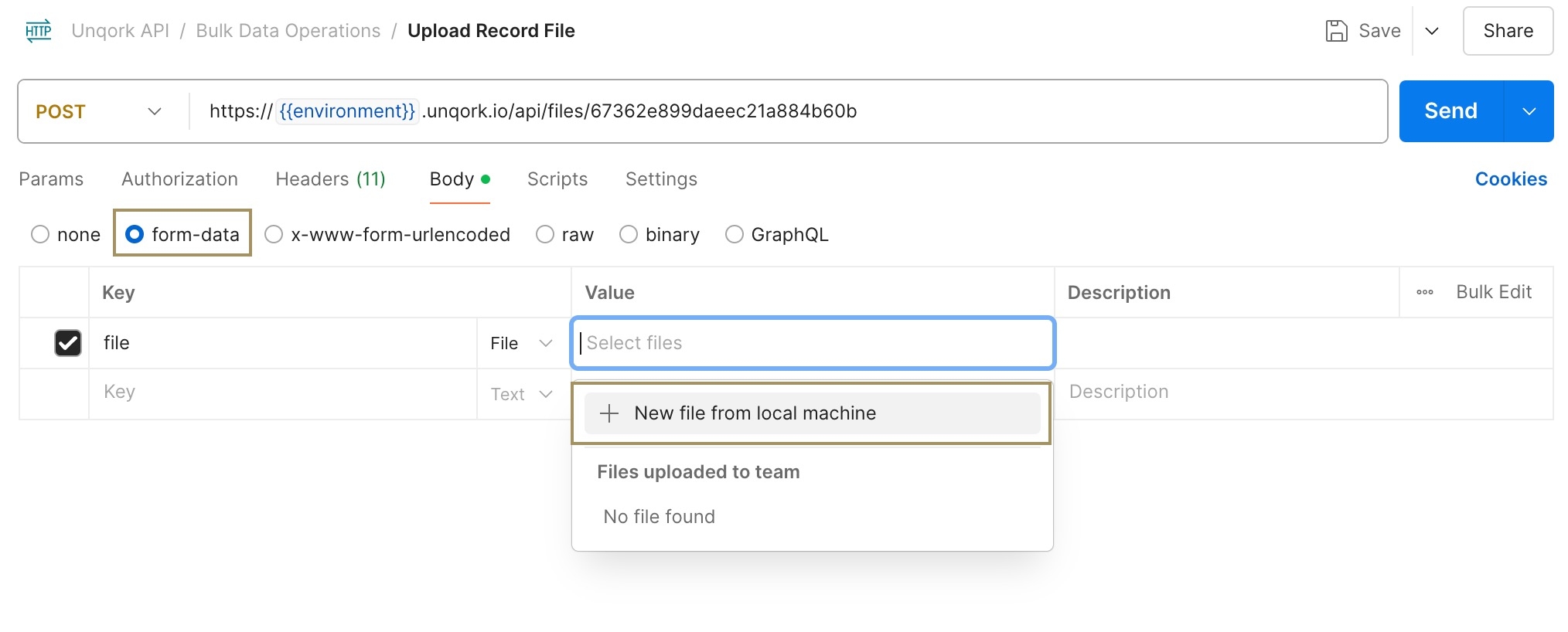Viewport: 1568px width, 632px height.
Task: Select the none body type
Action: [x=40, y=234]
